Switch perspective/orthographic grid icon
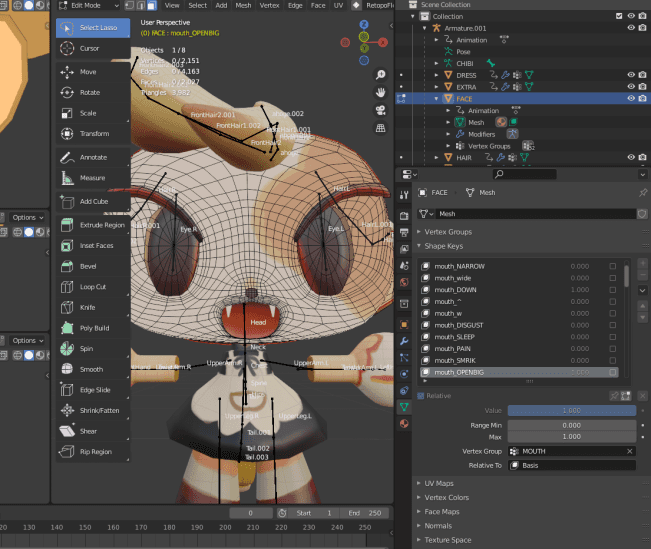The width and height of the screenshot is (651, 549). click(x=380, y=128)
